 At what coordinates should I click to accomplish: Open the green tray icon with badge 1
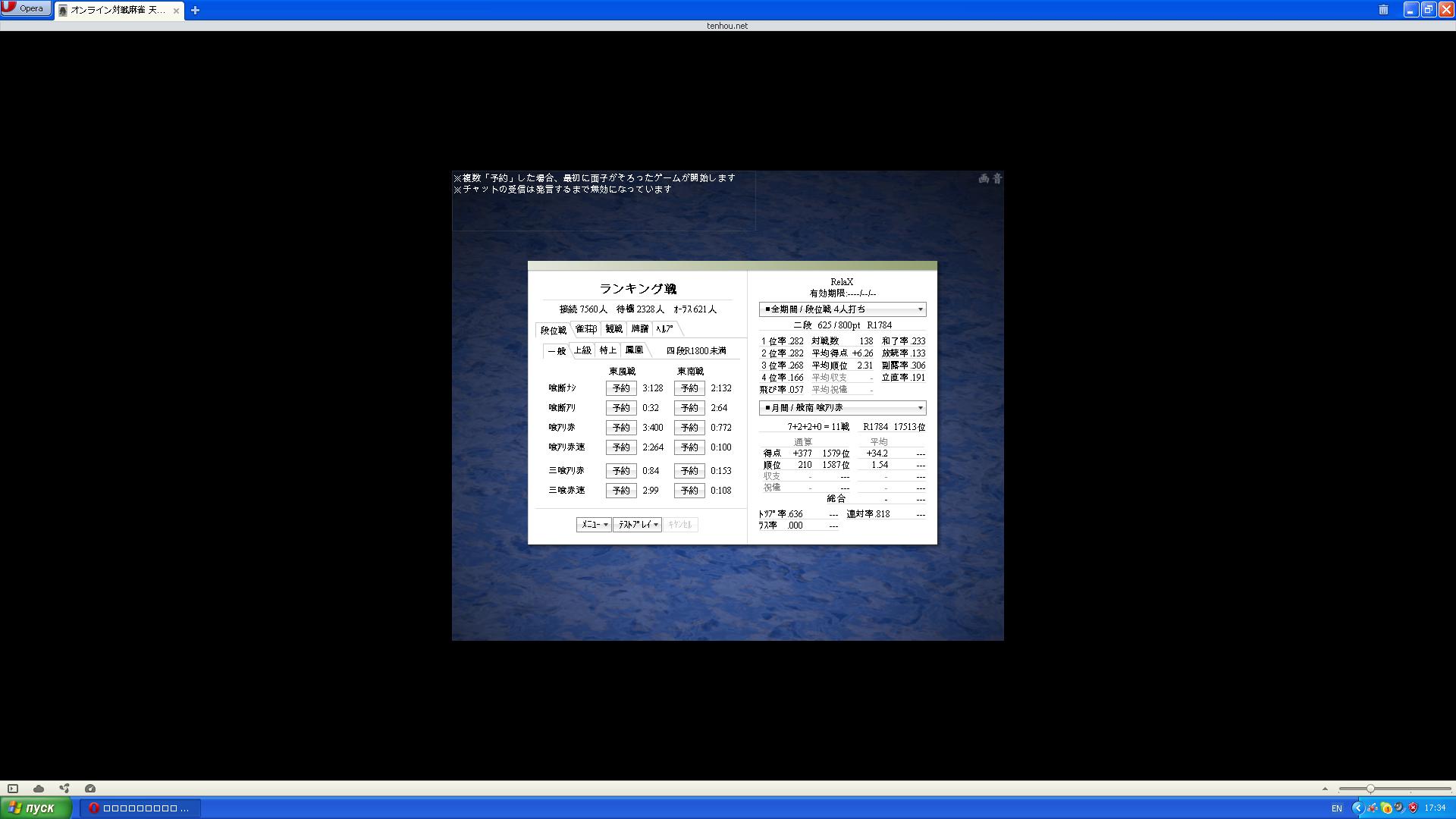pos(1386,808)
